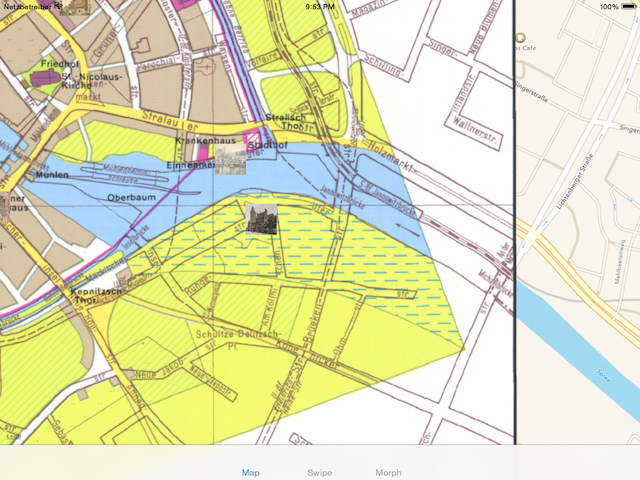This screenshot has height=480, width=640.
Task: Tap the 'Krankenhaus' map label
Action: tap(205, 140)
